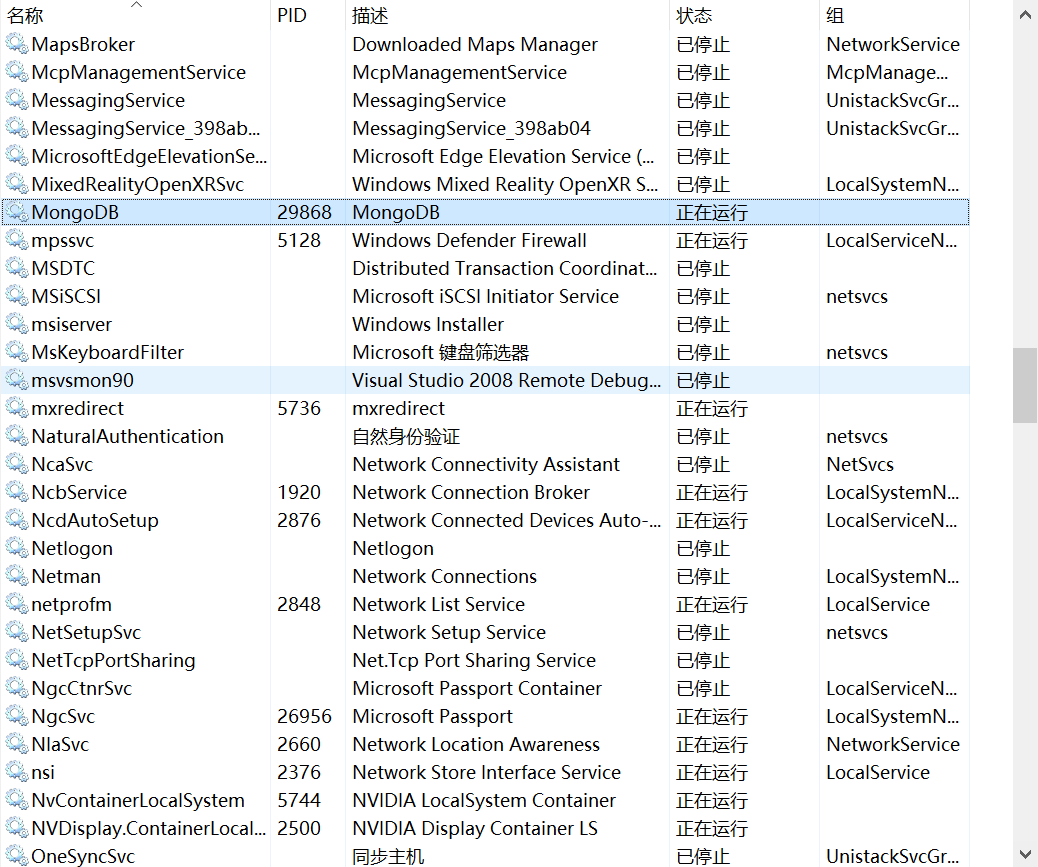Click the gear icon beside MSDTC
The width and height of the screenshot is (1038, 867).
[x=17, y=267]
